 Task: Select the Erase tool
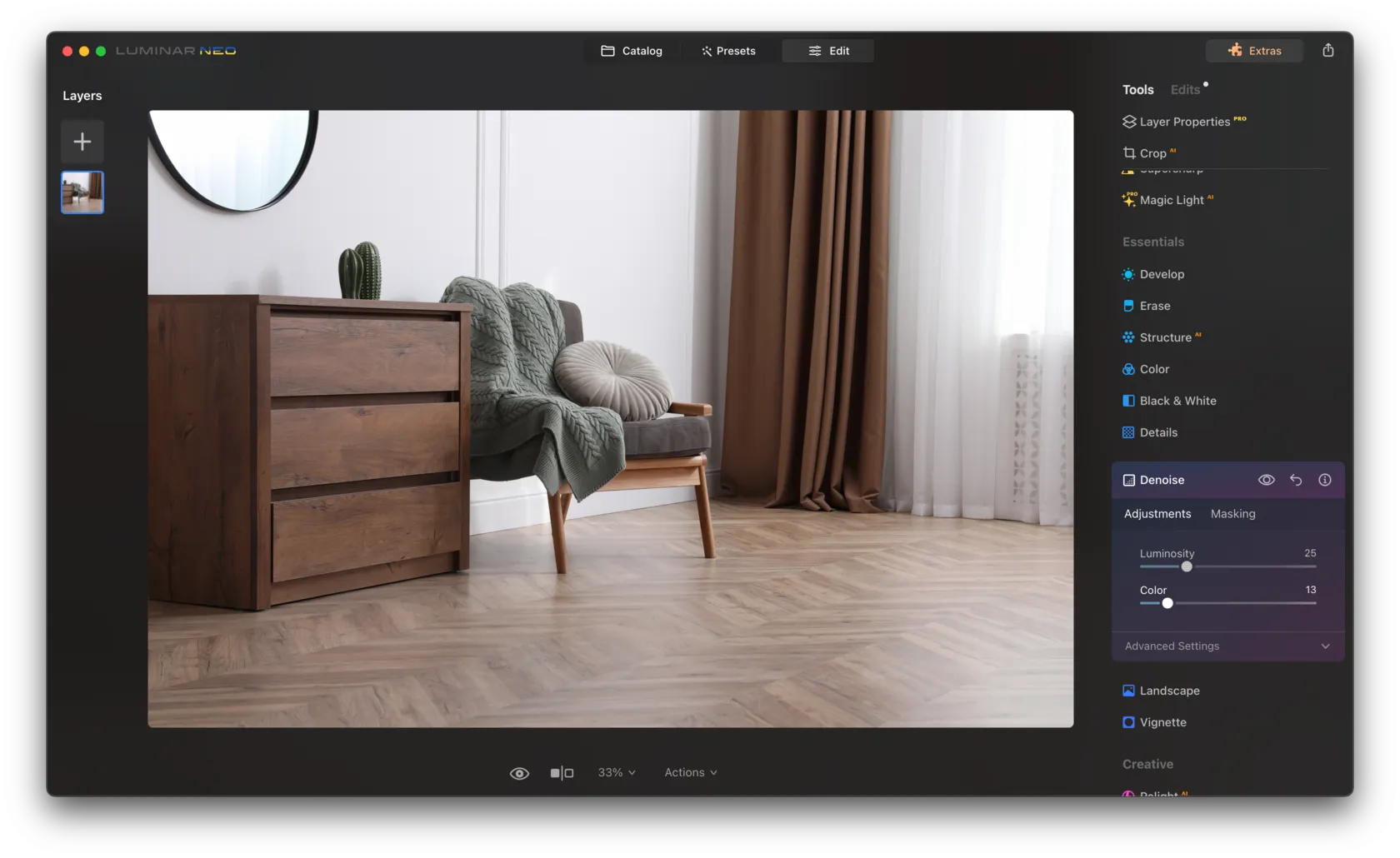click(1154, 306)
